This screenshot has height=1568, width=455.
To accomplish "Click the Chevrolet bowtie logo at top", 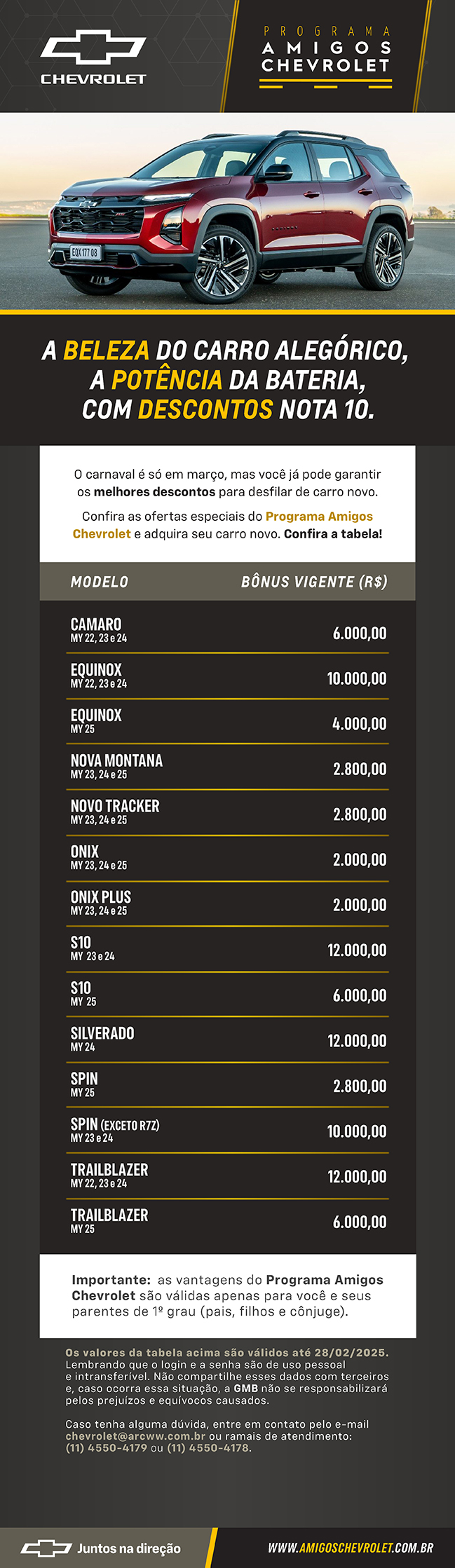I will click(x=93, y=47).
